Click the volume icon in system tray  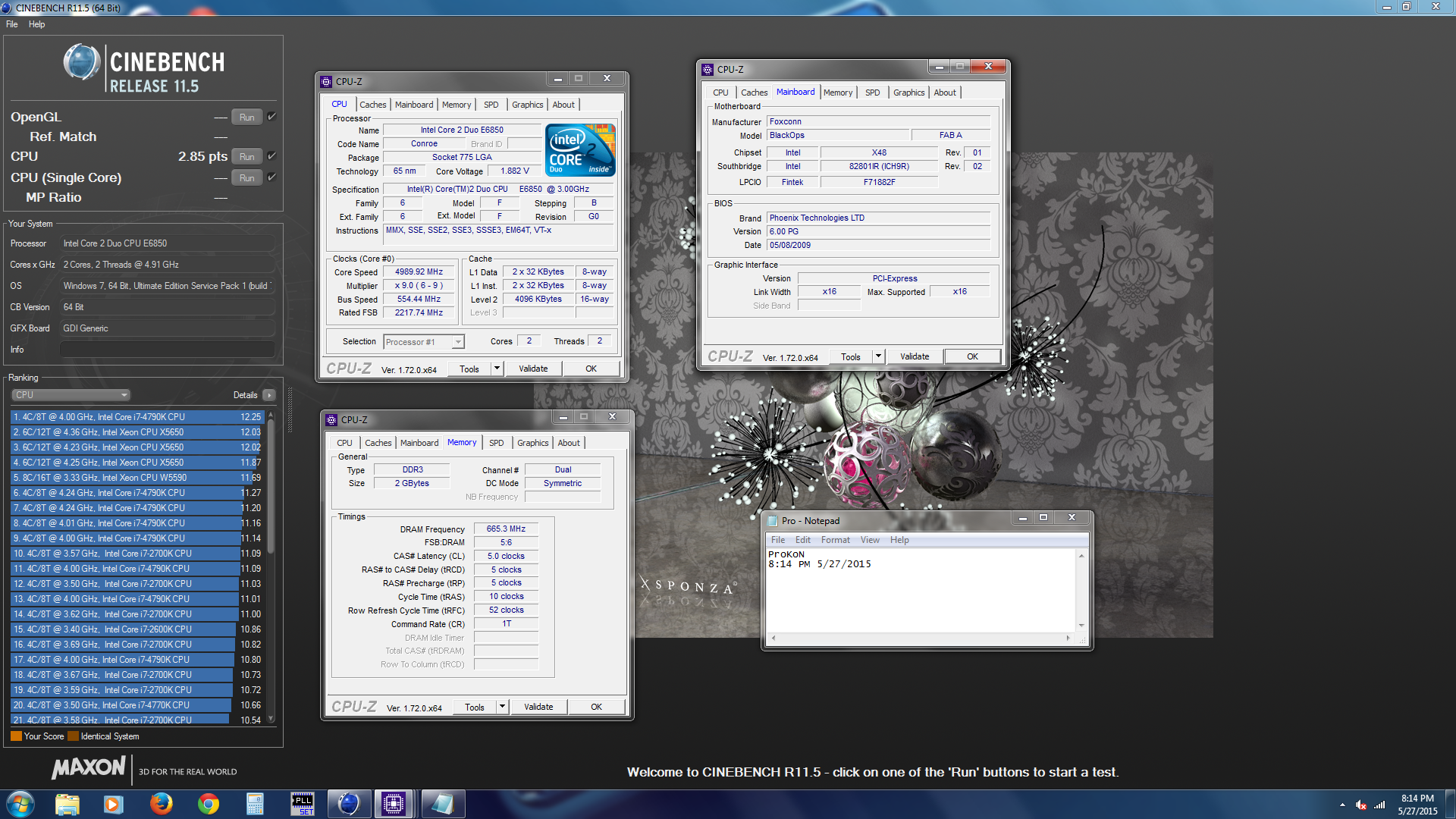pyautogui.click(x=1361, y=805)
